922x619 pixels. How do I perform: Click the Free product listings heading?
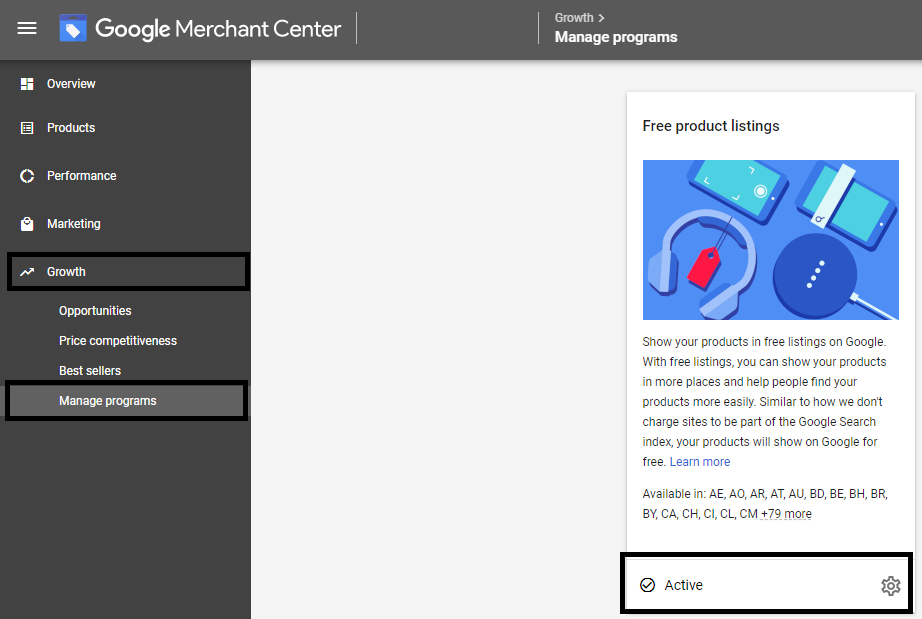pyautogui.click(x=710, y=126)
